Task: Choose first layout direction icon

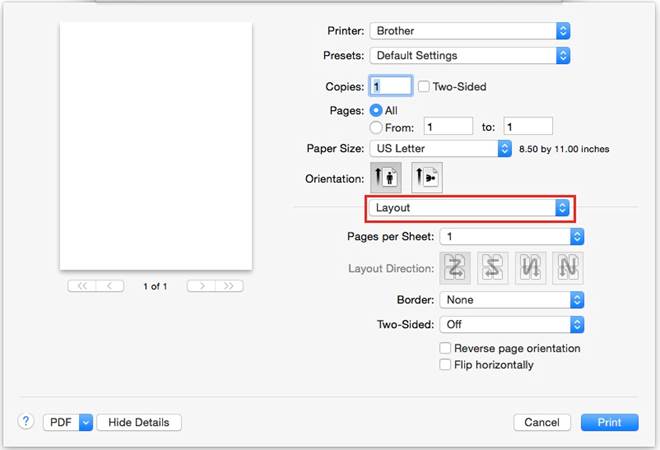Action: 457,267
